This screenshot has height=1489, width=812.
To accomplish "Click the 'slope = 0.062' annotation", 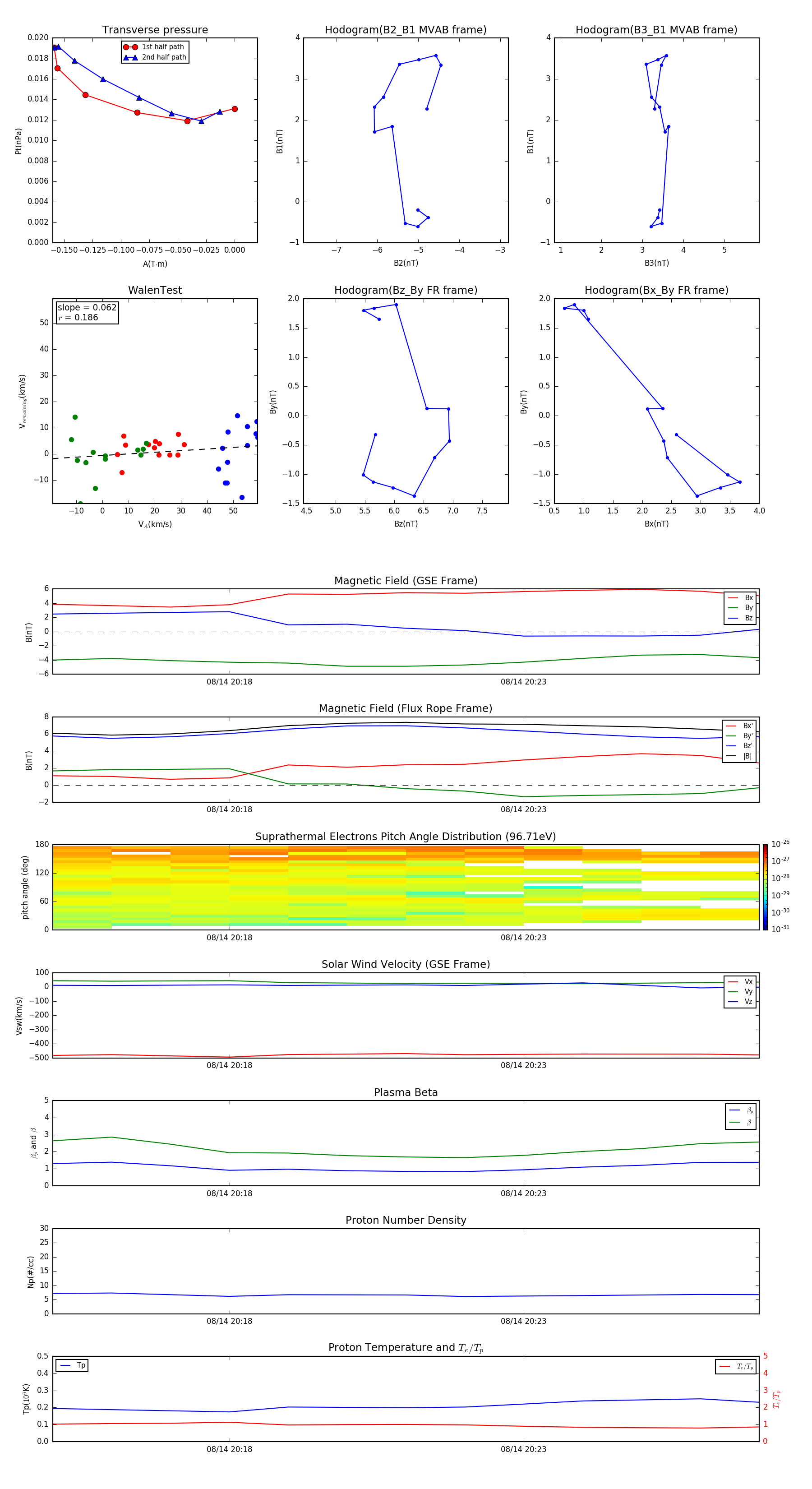I will tap(87, 308).
